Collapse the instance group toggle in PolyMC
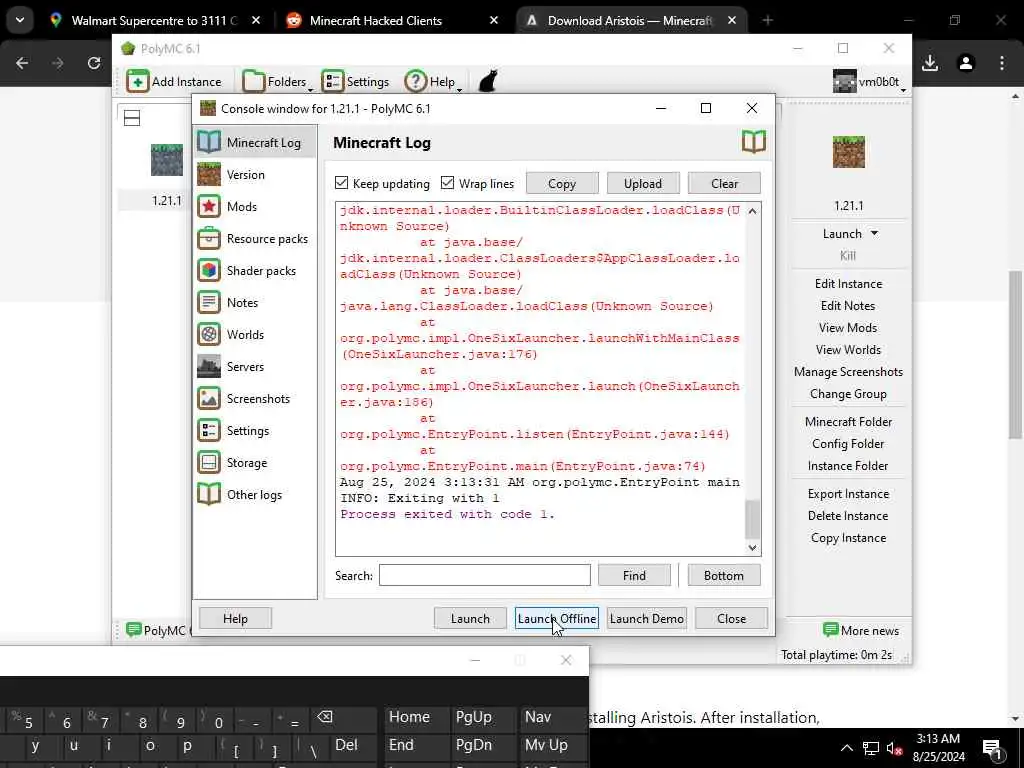 coord(132,118)
